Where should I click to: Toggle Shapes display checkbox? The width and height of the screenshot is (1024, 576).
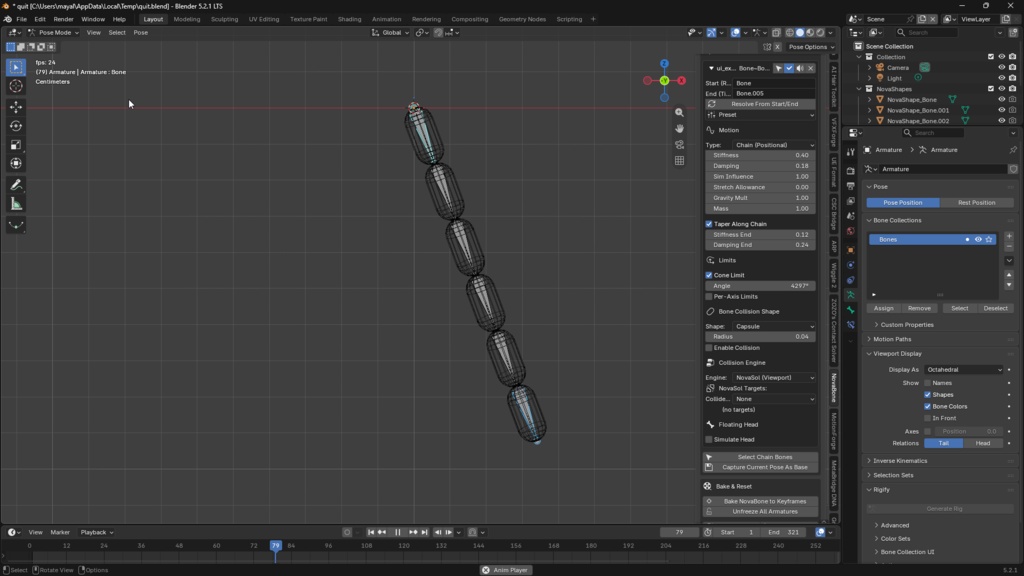(x=927, y=394)
